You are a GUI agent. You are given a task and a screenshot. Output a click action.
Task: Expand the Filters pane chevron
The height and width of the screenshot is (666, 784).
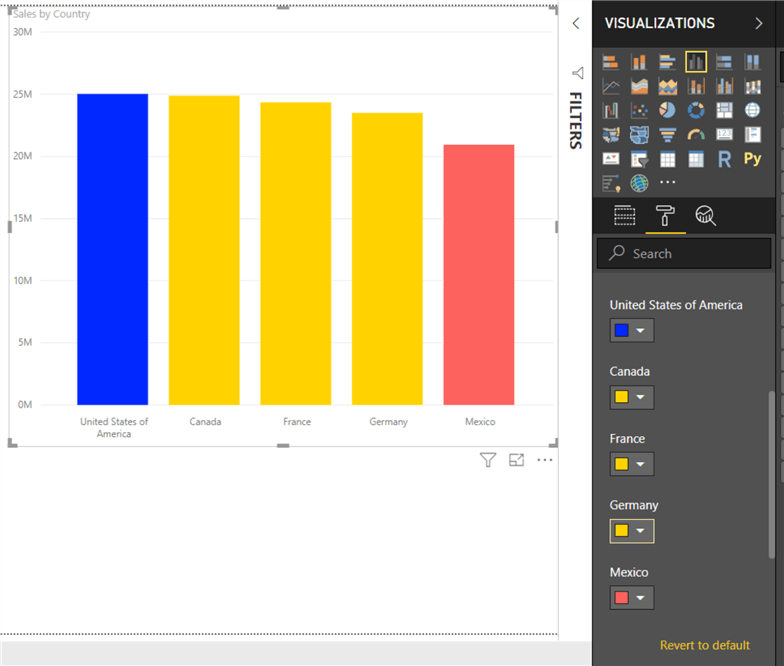(576, 24)
